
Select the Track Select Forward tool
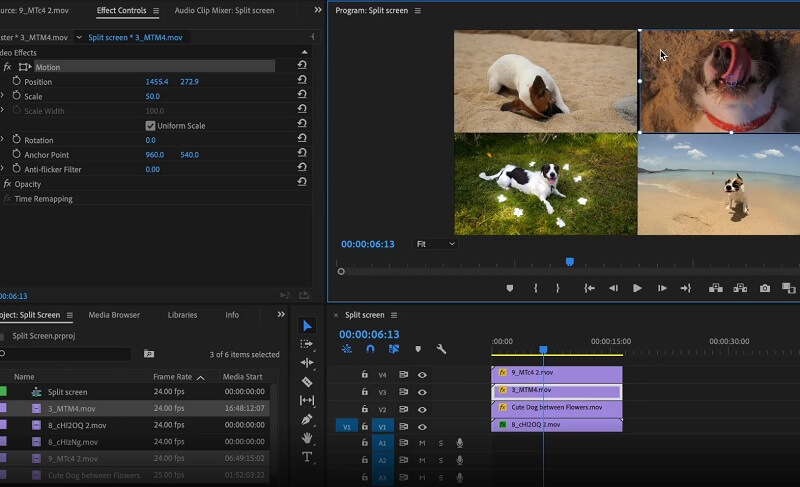[307, 344]
